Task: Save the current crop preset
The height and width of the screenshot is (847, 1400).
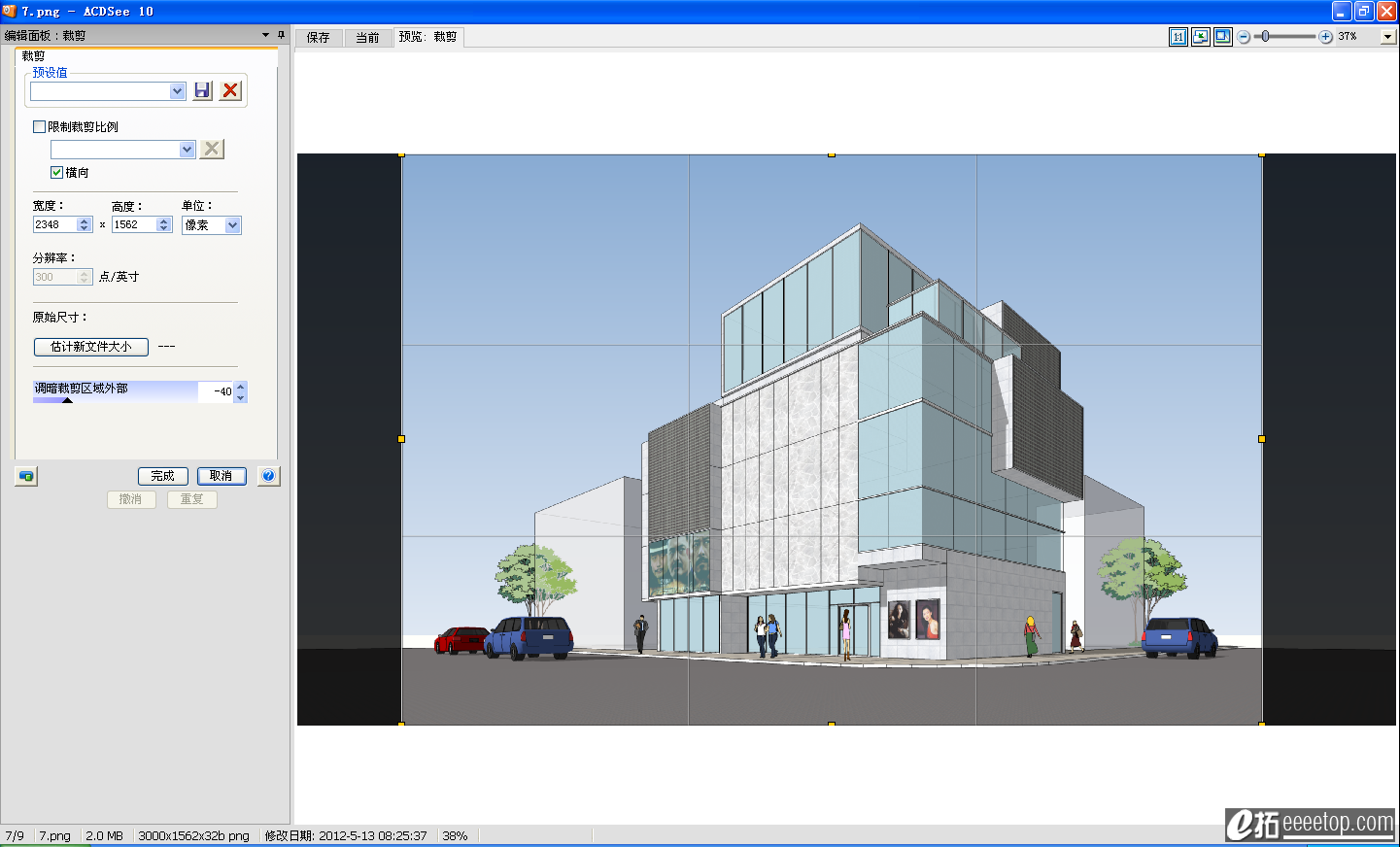Action: click(202, 90)
